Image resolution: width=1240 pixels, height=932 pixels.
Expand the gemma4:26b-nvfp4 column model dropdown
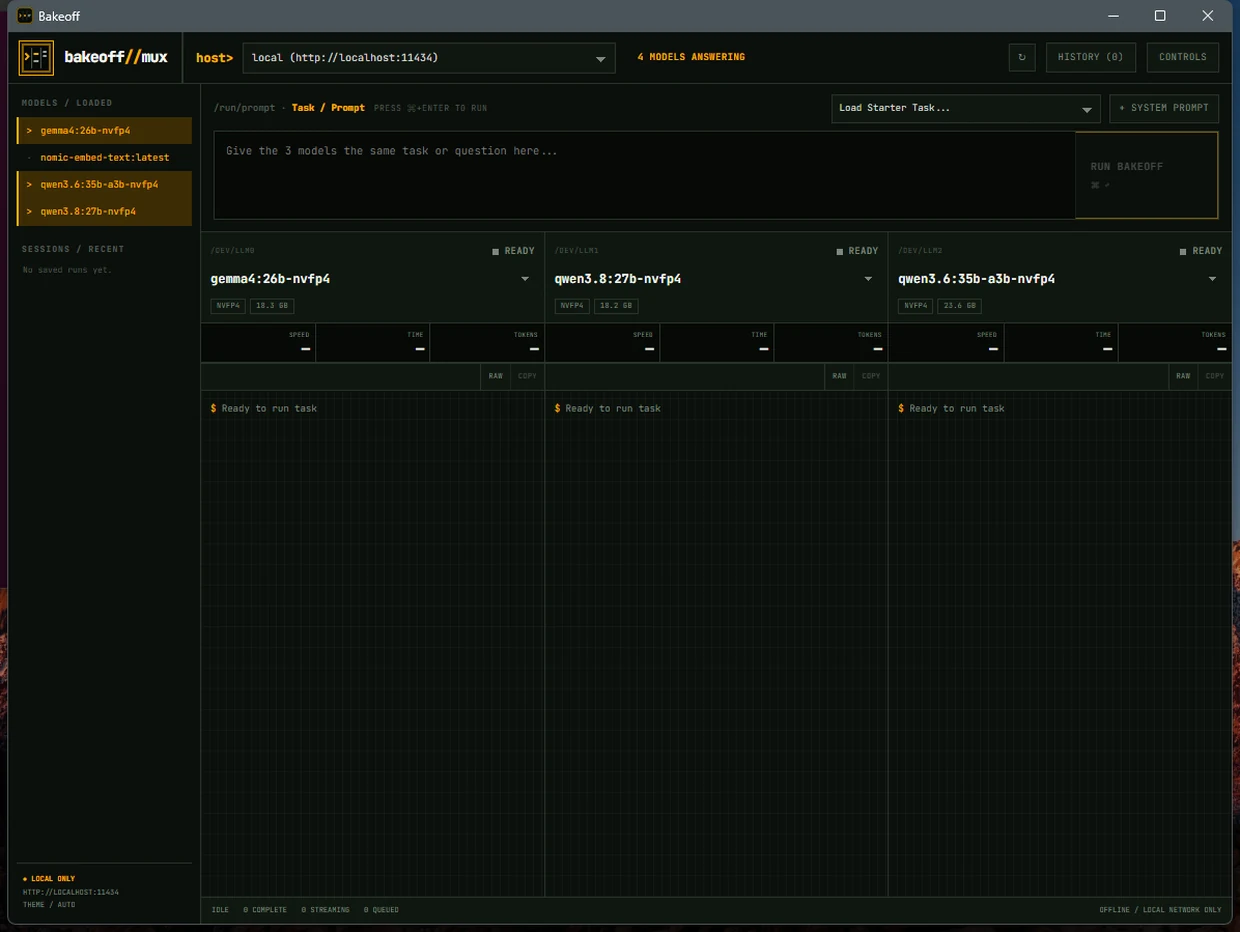pyautogui.click(x=525, y=279)
